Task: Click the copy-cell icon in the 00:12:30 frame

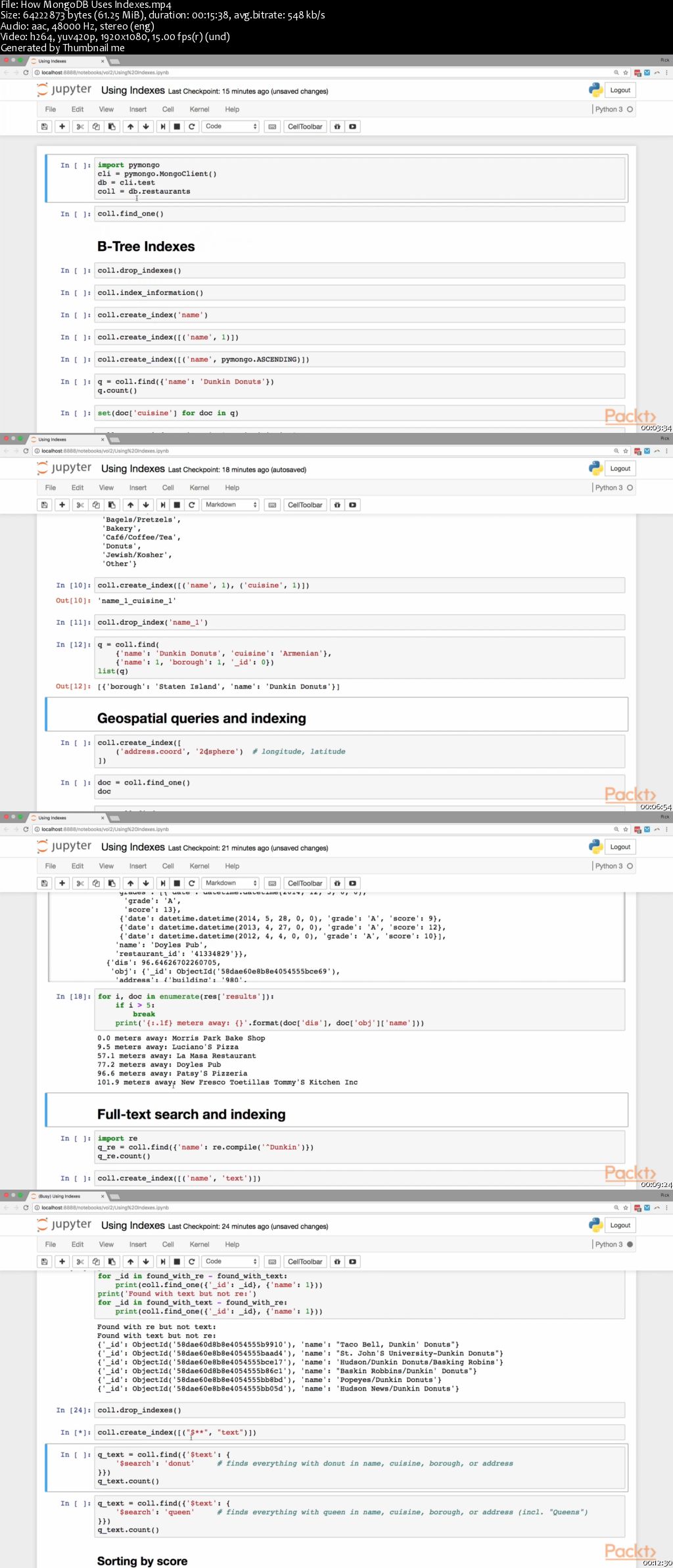Action: pos(96,1262)
